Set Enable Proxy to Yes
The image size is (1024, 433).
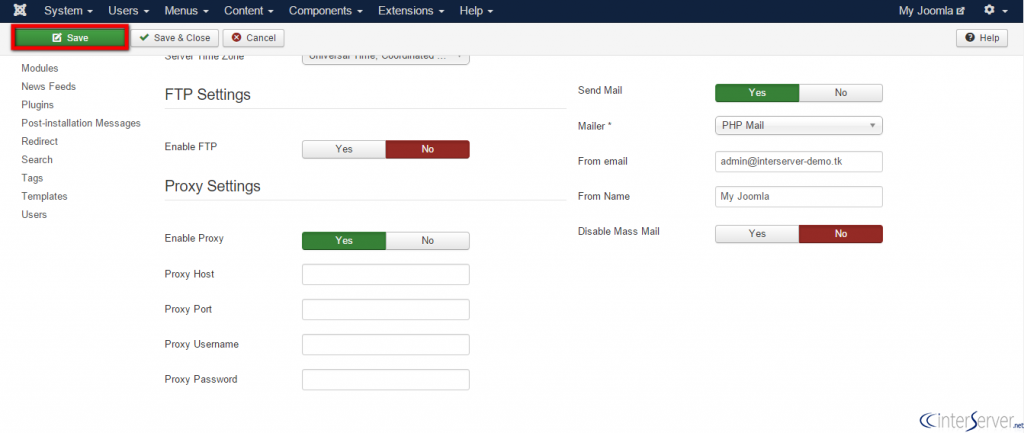(344, 240)
